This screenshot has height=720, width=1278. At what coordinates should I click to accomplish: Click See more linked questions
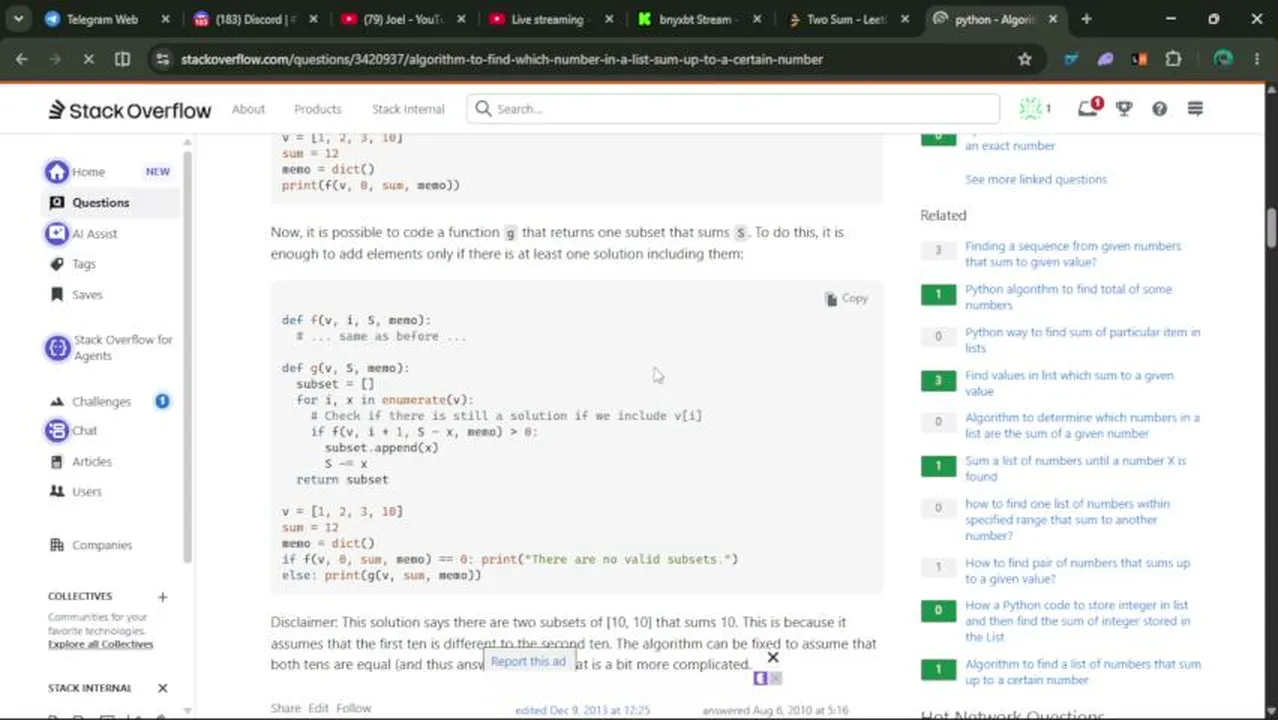(1036, 180)
